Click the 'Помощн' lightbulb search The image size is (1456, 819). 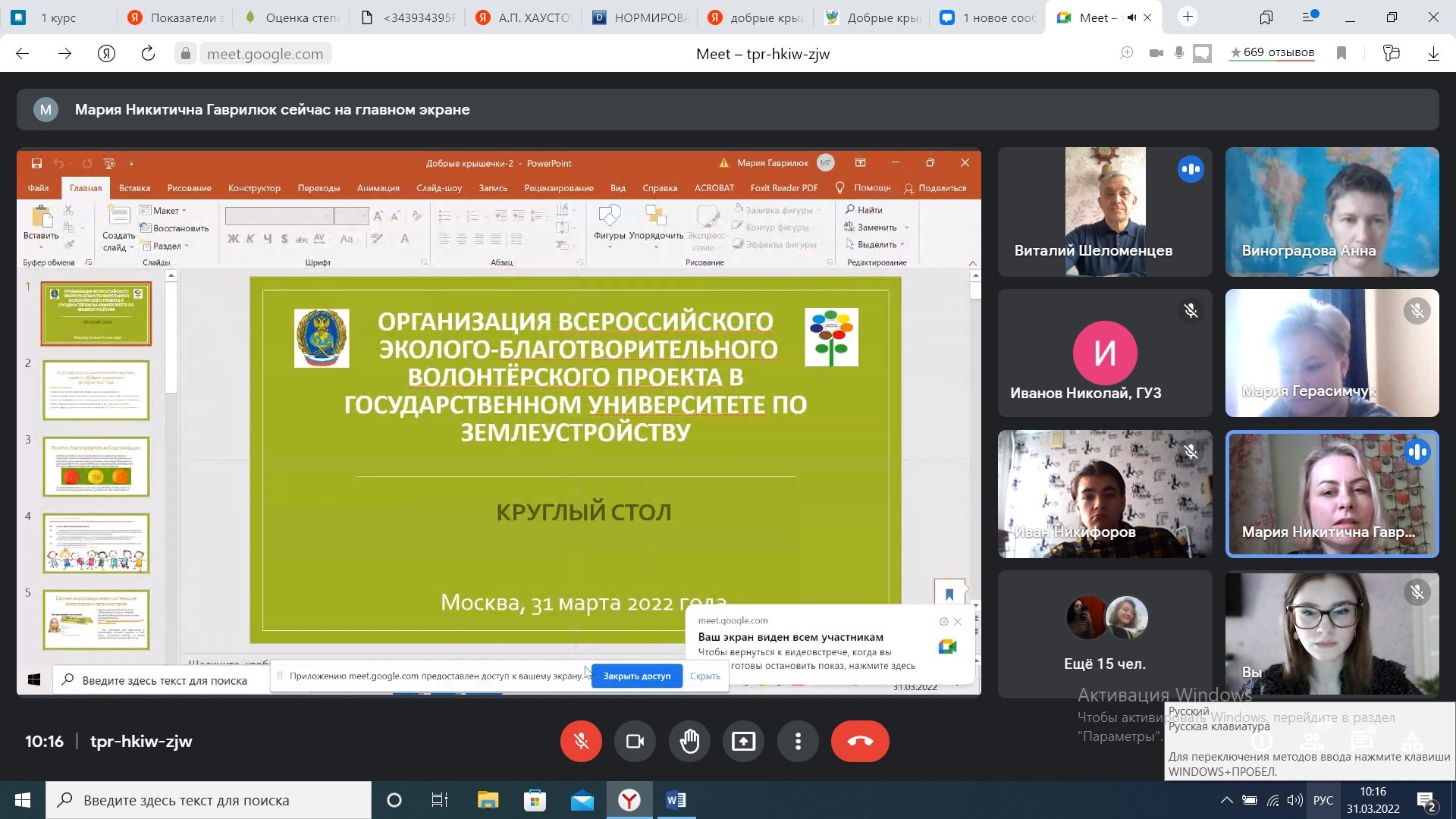(863, 188)
